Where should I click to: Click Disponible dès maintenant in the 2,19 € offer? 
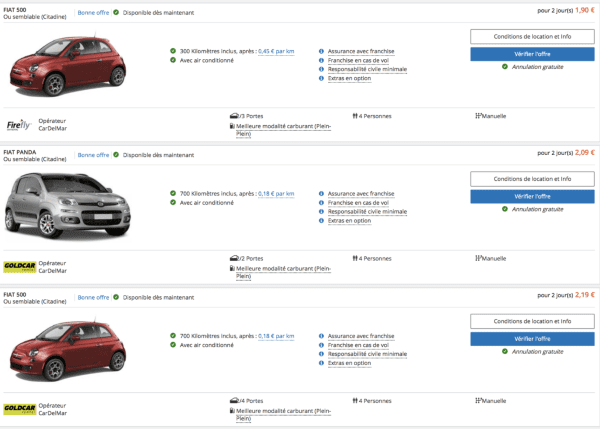[158, 297]
